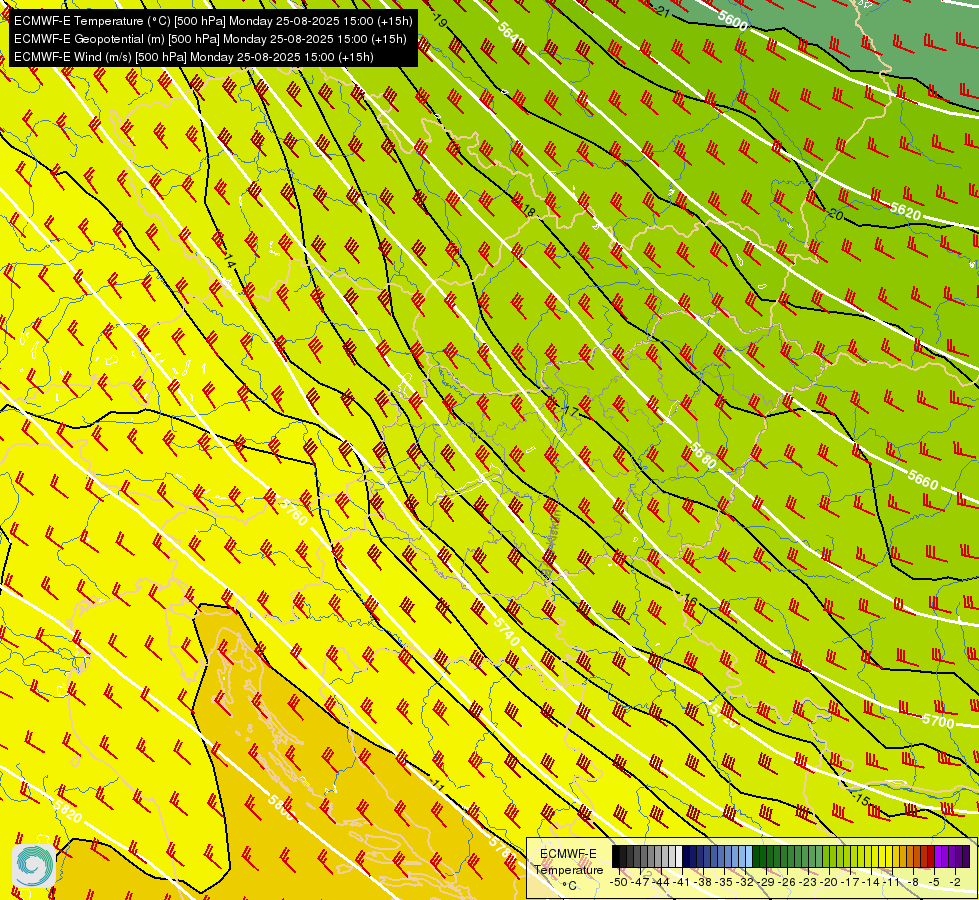Click the -35 value under the legend
979x900 pixels.
click(724, 882)
